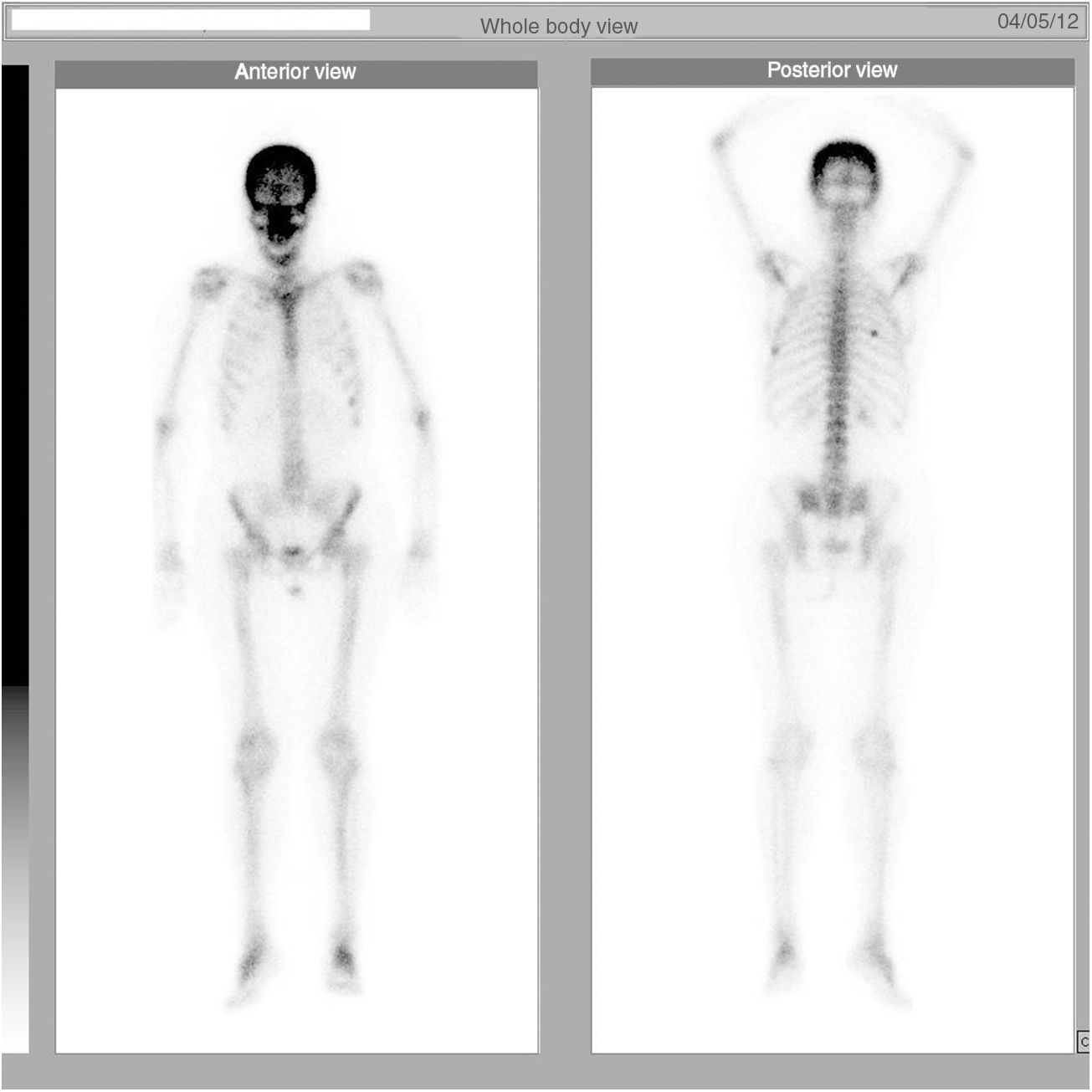Click the black top of the grayscale bar
1092x1092 pixels.
(x=15, y=335)
